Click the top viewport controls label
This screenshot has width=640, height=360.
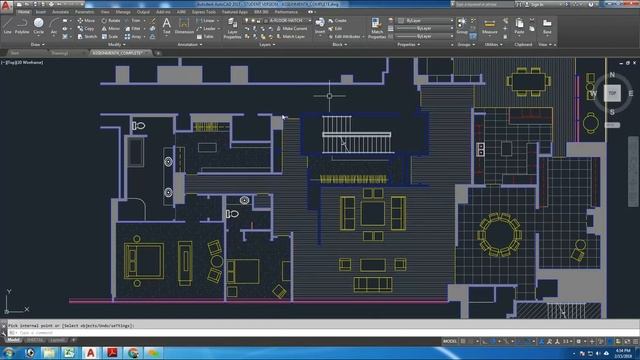tap(22, 62)
